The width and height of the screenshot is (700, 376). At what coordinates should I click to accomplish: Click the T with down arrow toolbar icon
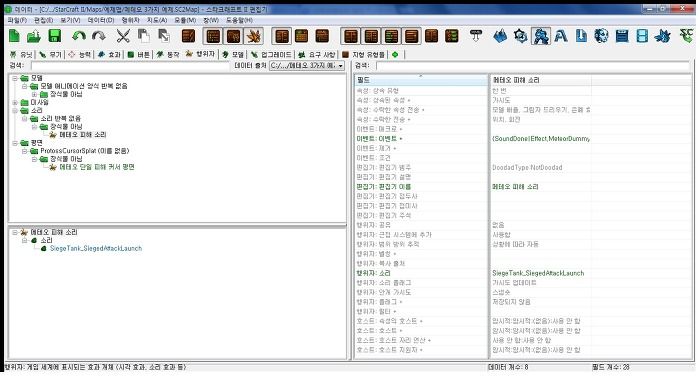[476, 36]
